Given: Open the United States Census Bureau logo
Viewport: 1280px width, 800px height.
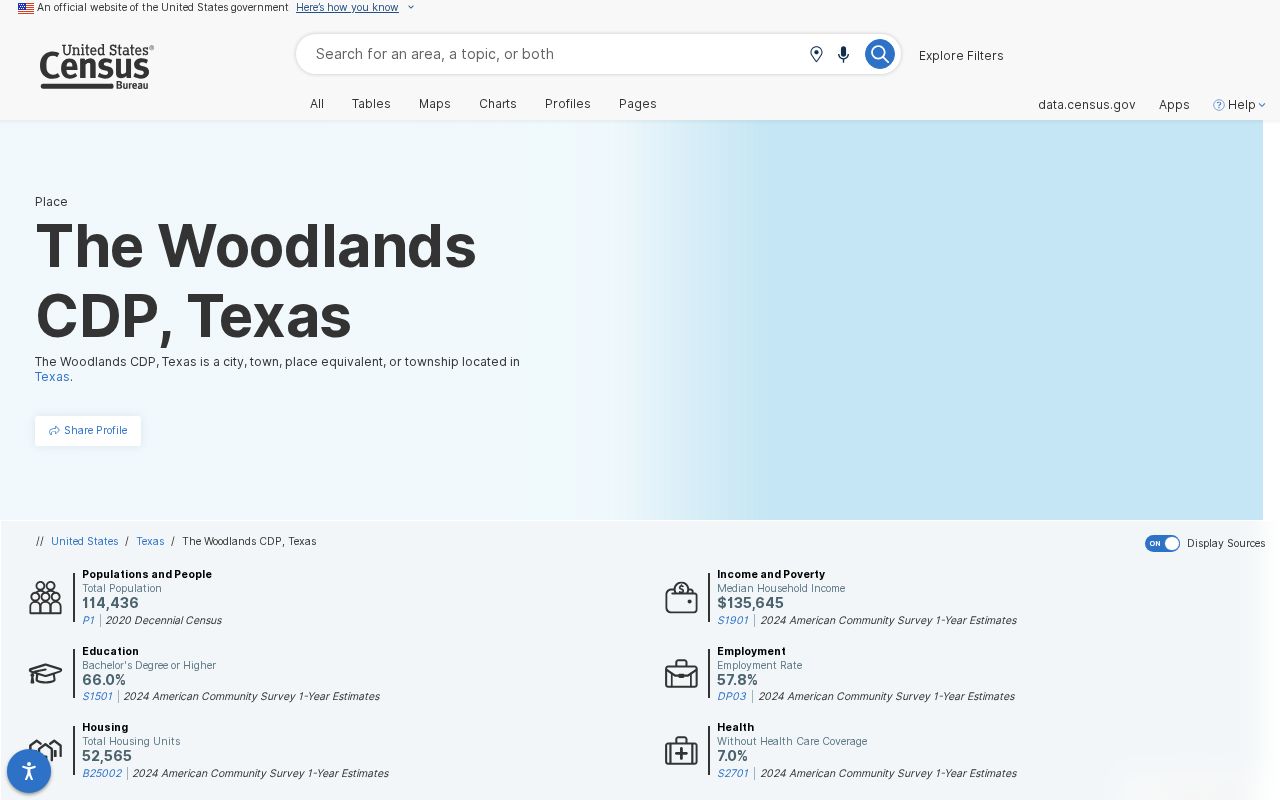Looking at the screenshot, I should (x=96, y=67).
